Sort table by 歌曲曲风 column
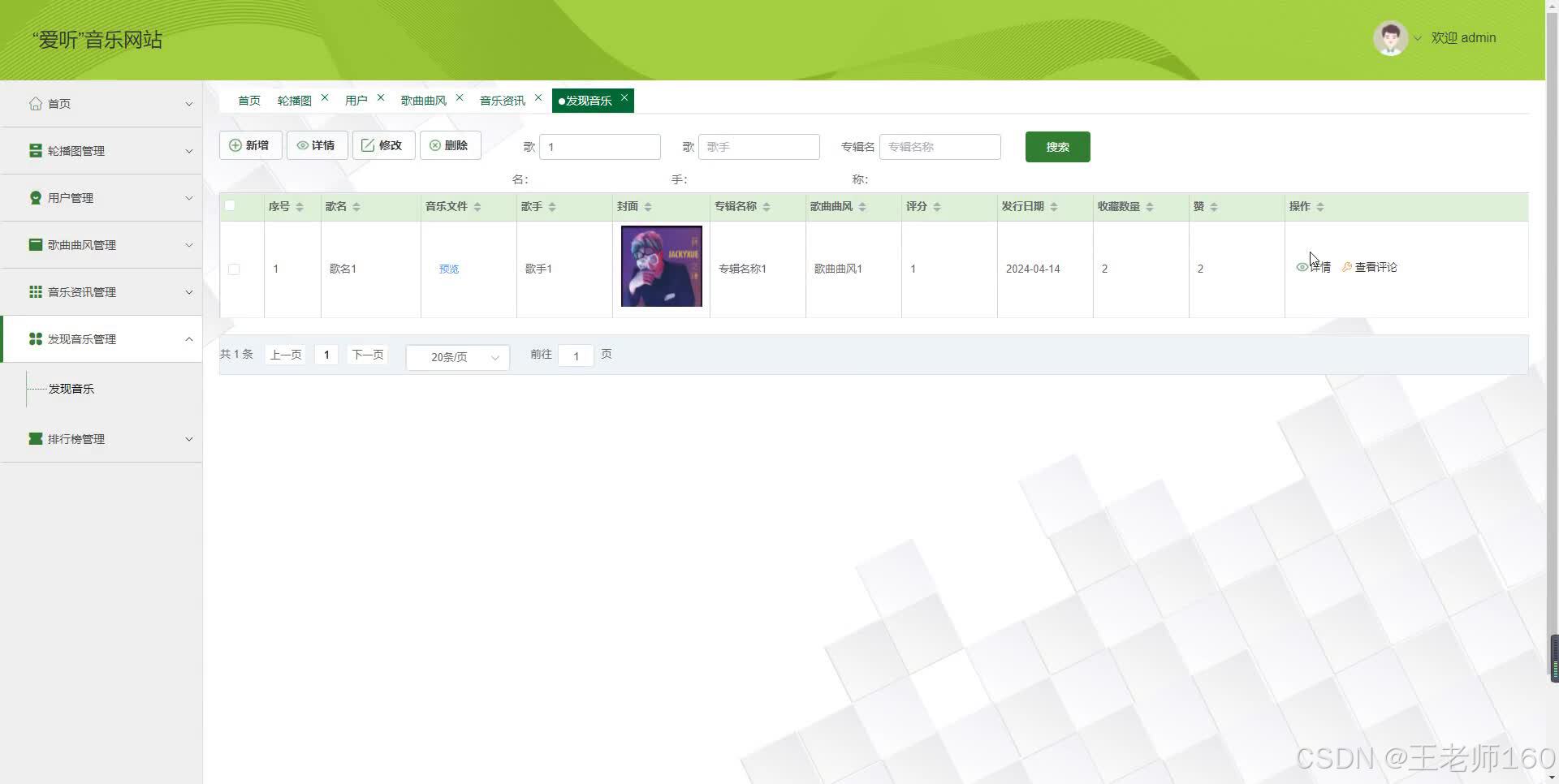The height and width of the screenshot is (784, 1559). pos(862,207)
